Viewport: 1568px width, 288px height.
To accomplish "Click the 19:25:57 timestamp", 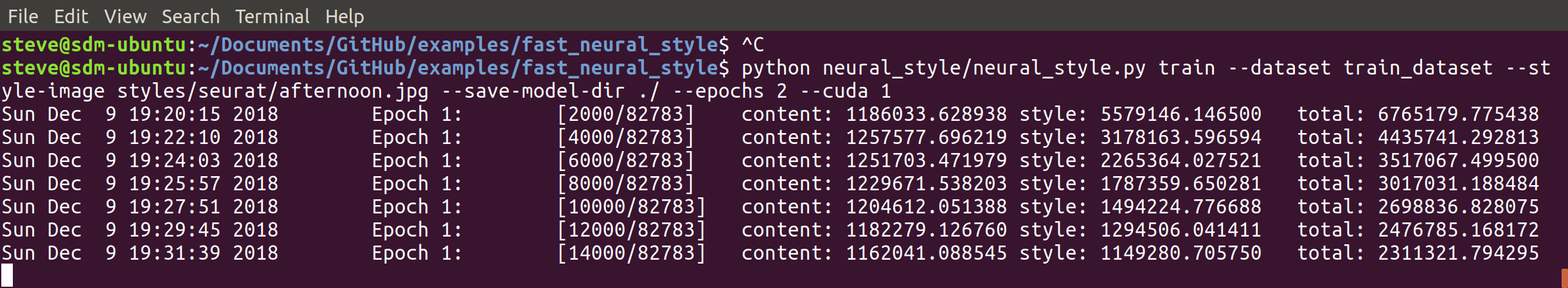I will pyautogui.click(x=175, y=183).
